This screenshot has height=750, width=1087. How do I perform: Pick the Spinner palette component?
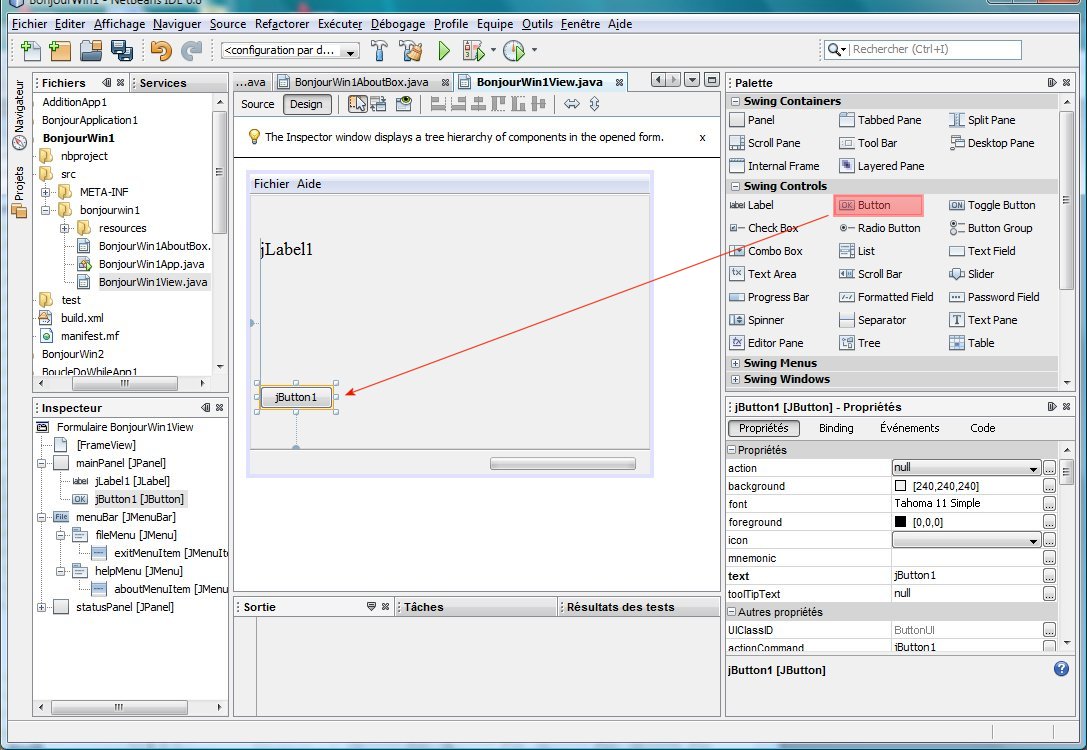click(x=757, y=320)
